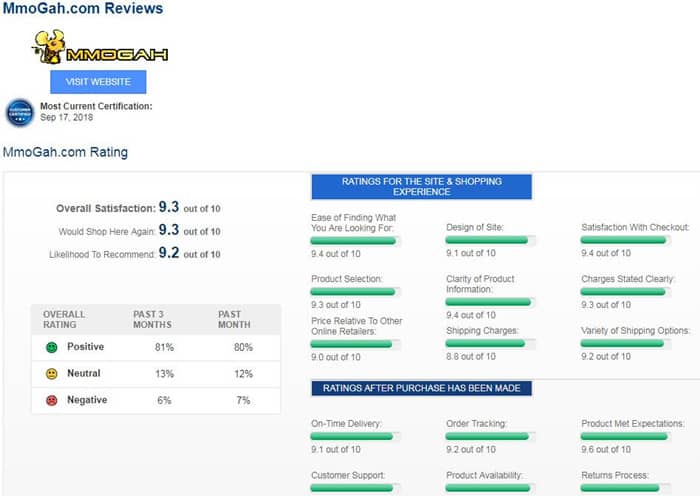
Task: Click the Shipping Charges label
Action: (x=482, y=331)
